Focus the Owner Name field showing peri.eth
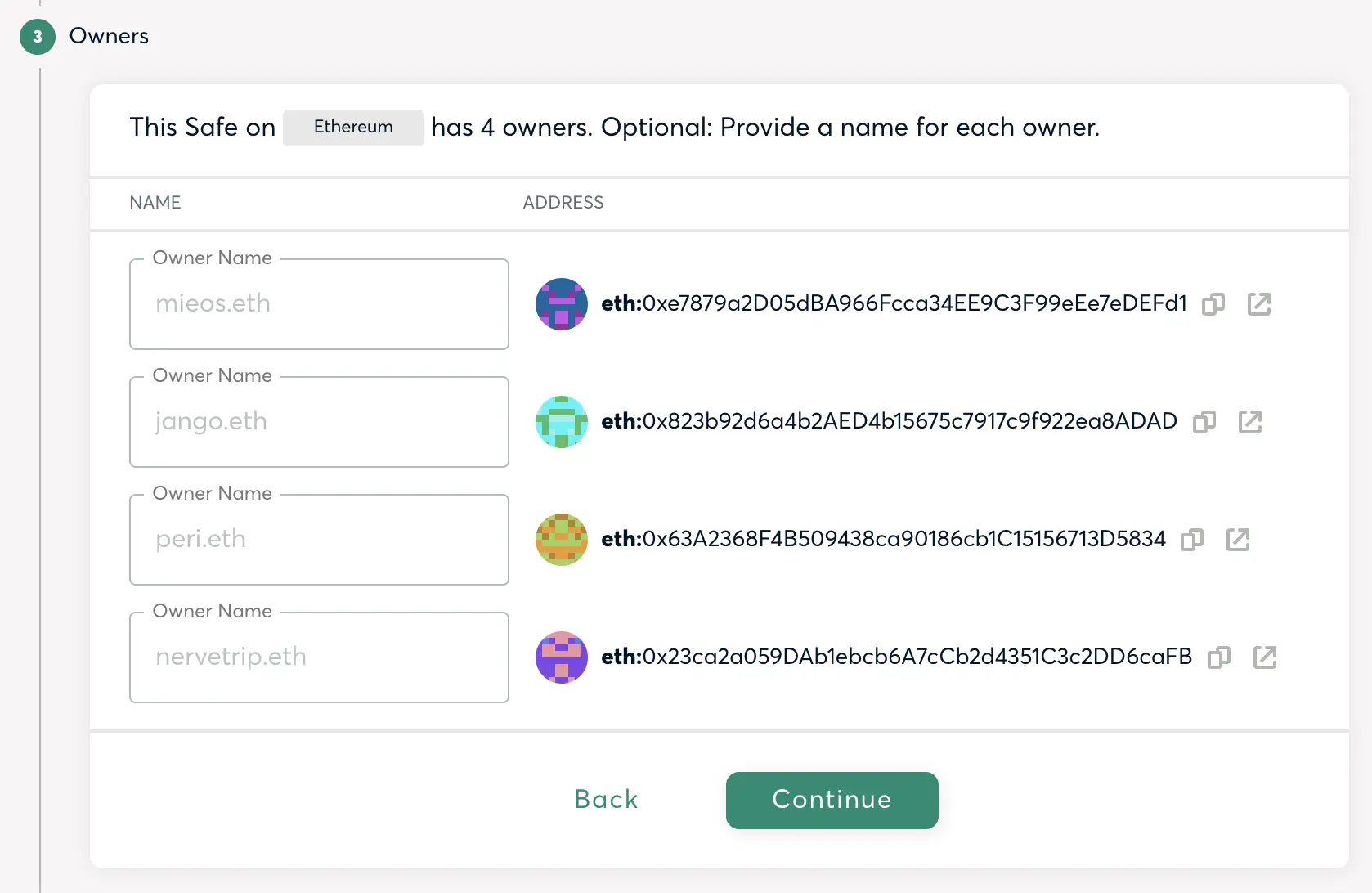This screenshot has height=893, width=1372. [x=319, y=540]
